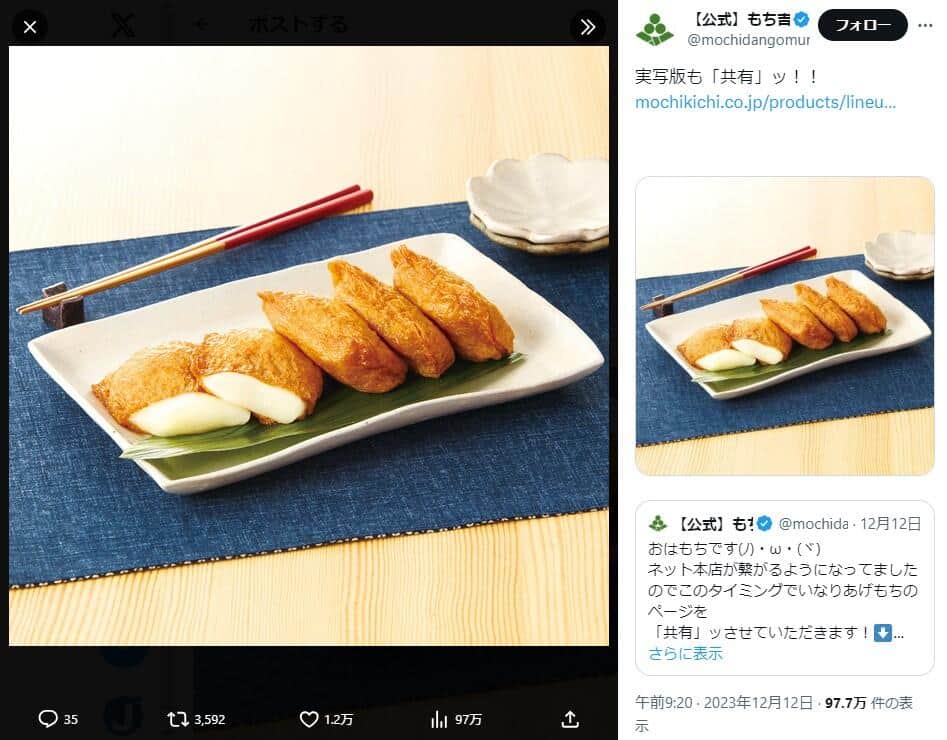
Task: Open the quoted tweet's small avatar icon
Action: coord(658,524)
